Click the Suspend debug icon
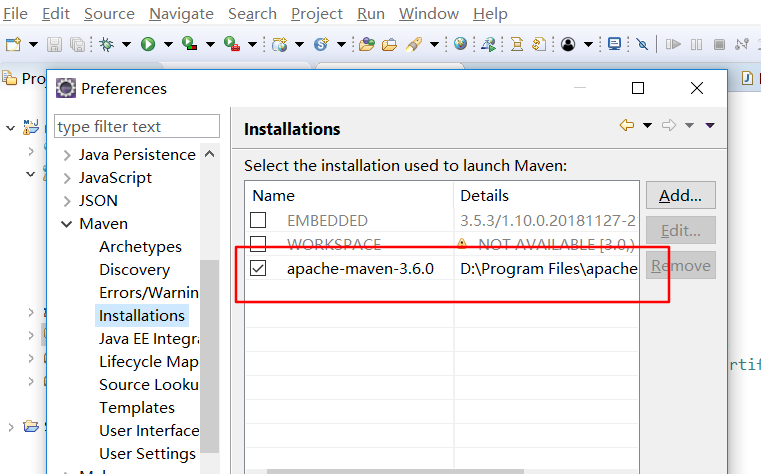The height and width of the screenshot is (474, 761). pos(696,45)
